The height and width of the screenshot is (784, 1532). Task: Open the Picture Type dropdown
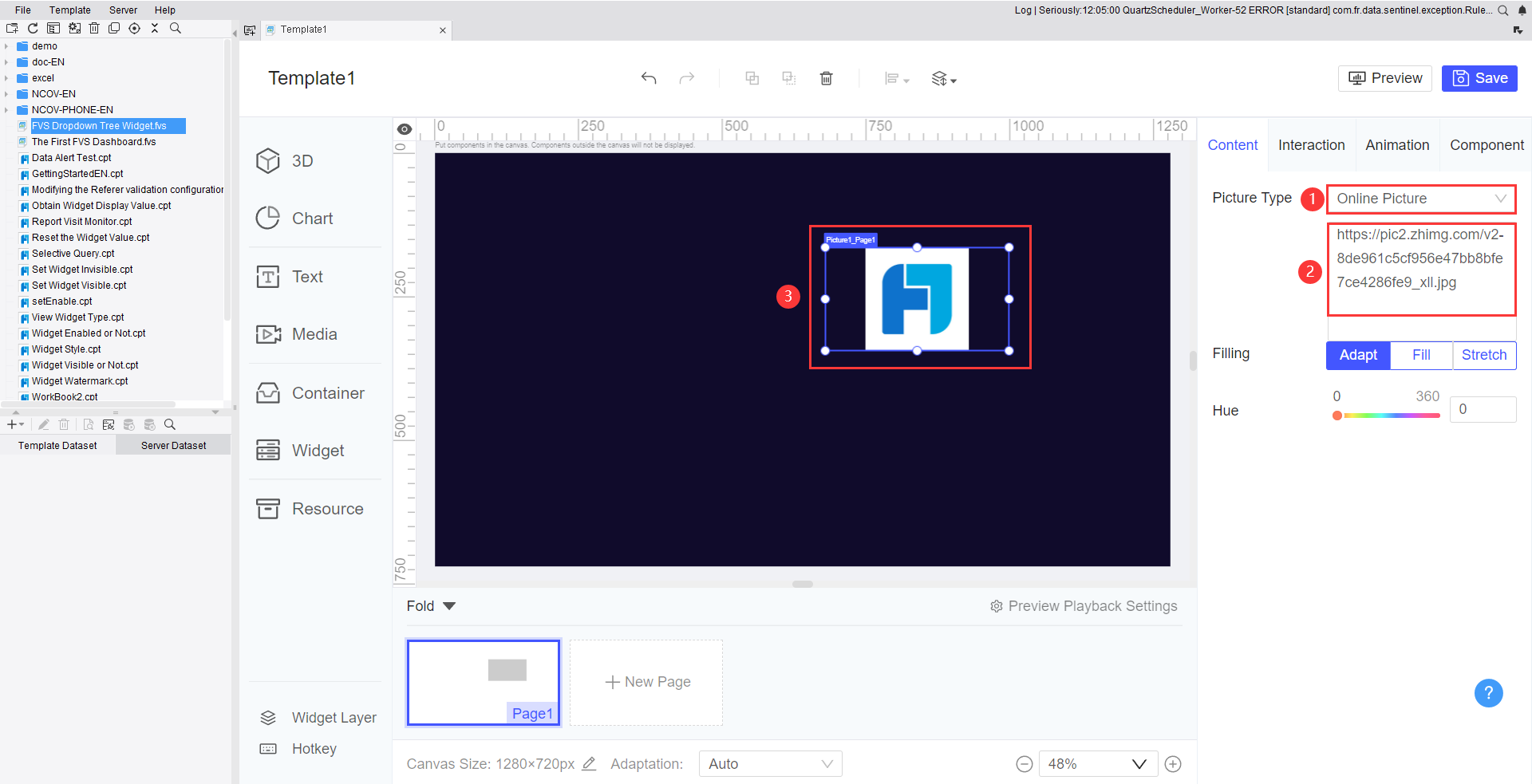pos(1421,199)
